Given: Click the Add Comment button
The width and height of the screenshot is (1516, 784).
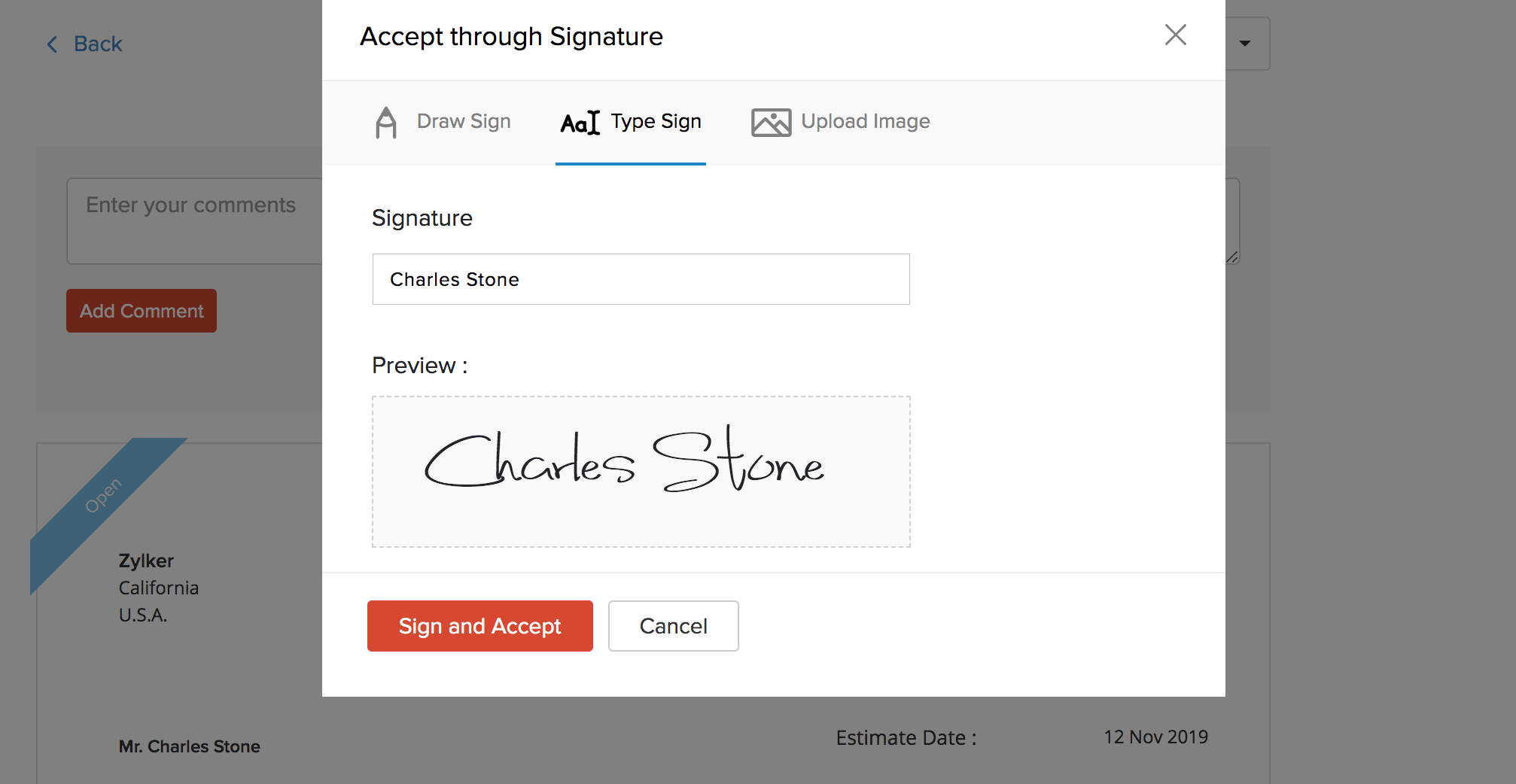Looking at the screenshot, I should pos(141,310).
